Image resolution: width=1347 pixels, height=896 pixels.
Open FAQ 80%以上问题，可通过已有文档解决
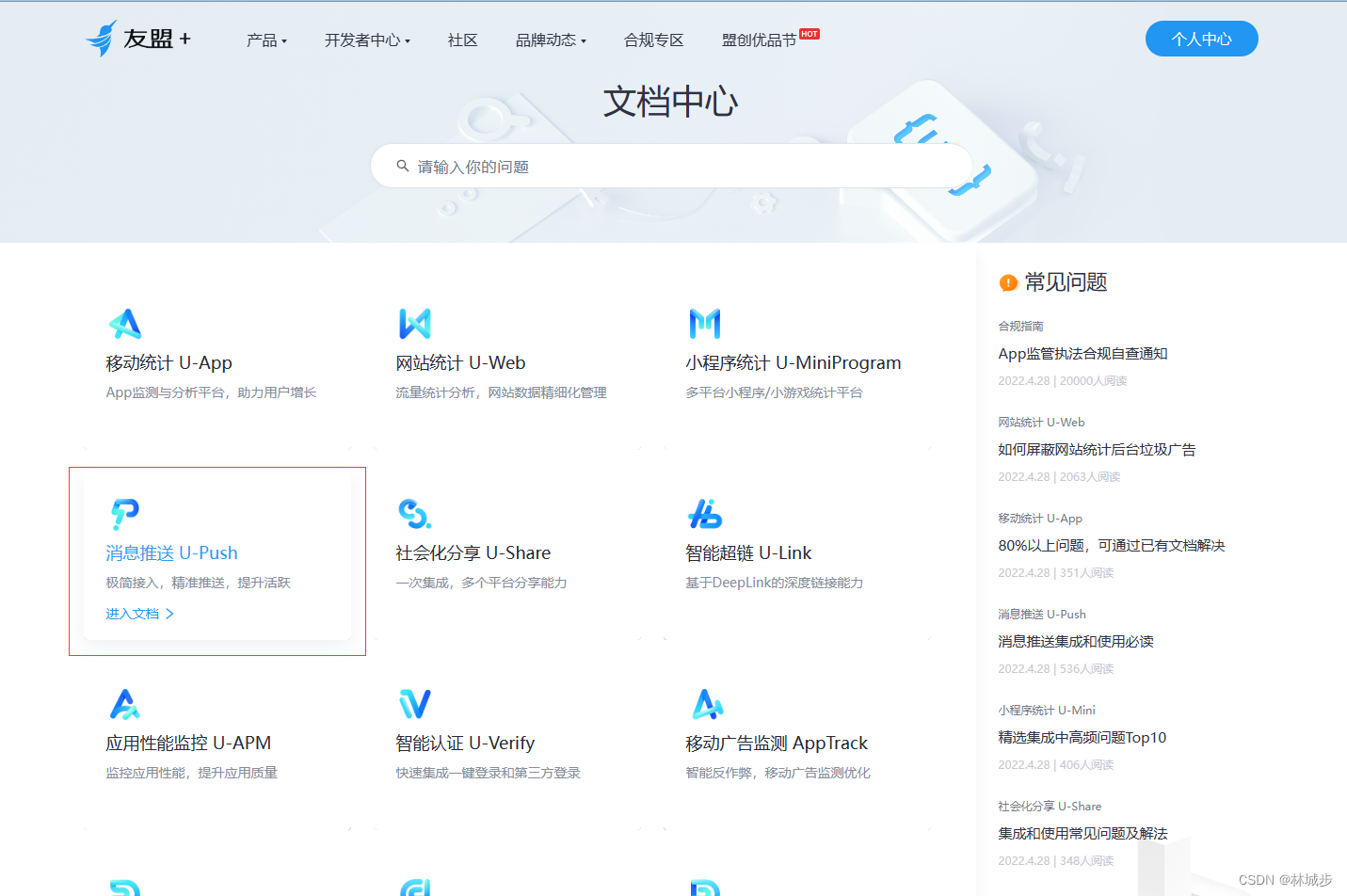(1112, 546)
